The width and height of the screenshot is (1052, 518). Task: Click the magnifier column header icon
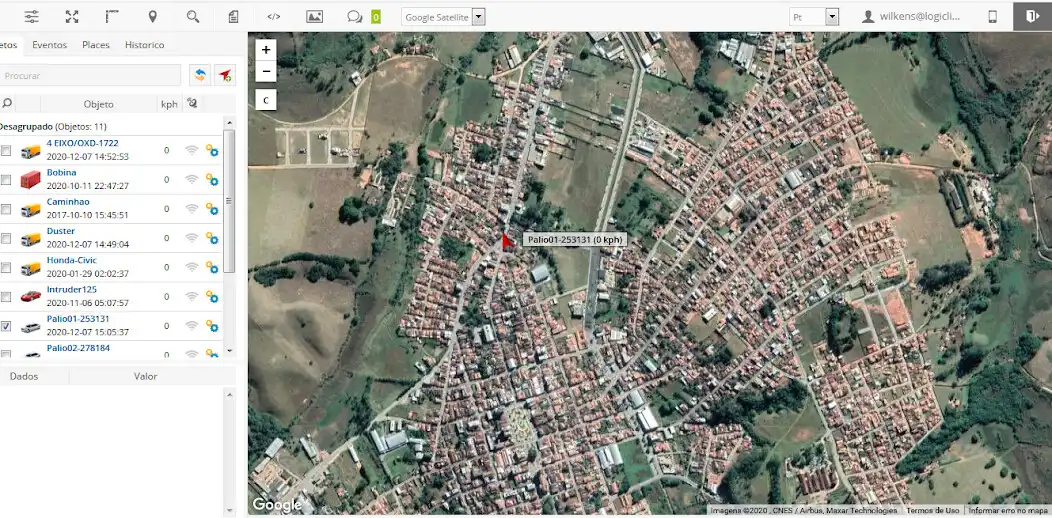pyautogui.click(x=7, y=103)
